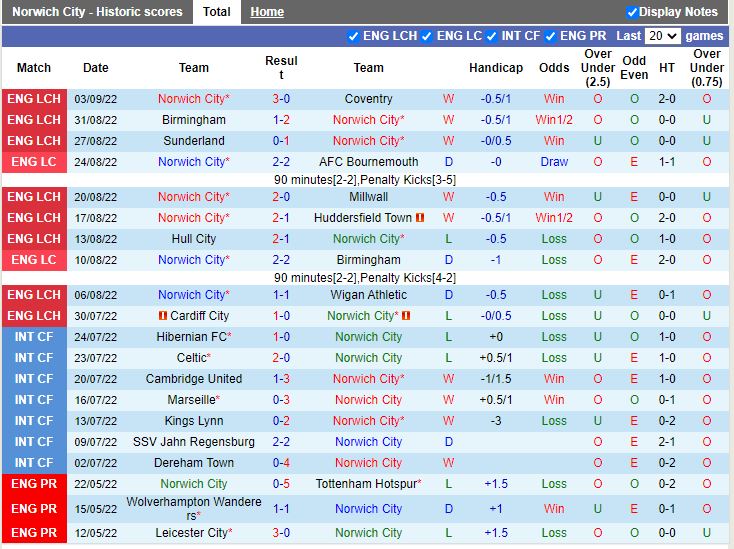The image size is (734, 549).
Task: Open the Wigan Athletic team link
Action: click(368, 295)
